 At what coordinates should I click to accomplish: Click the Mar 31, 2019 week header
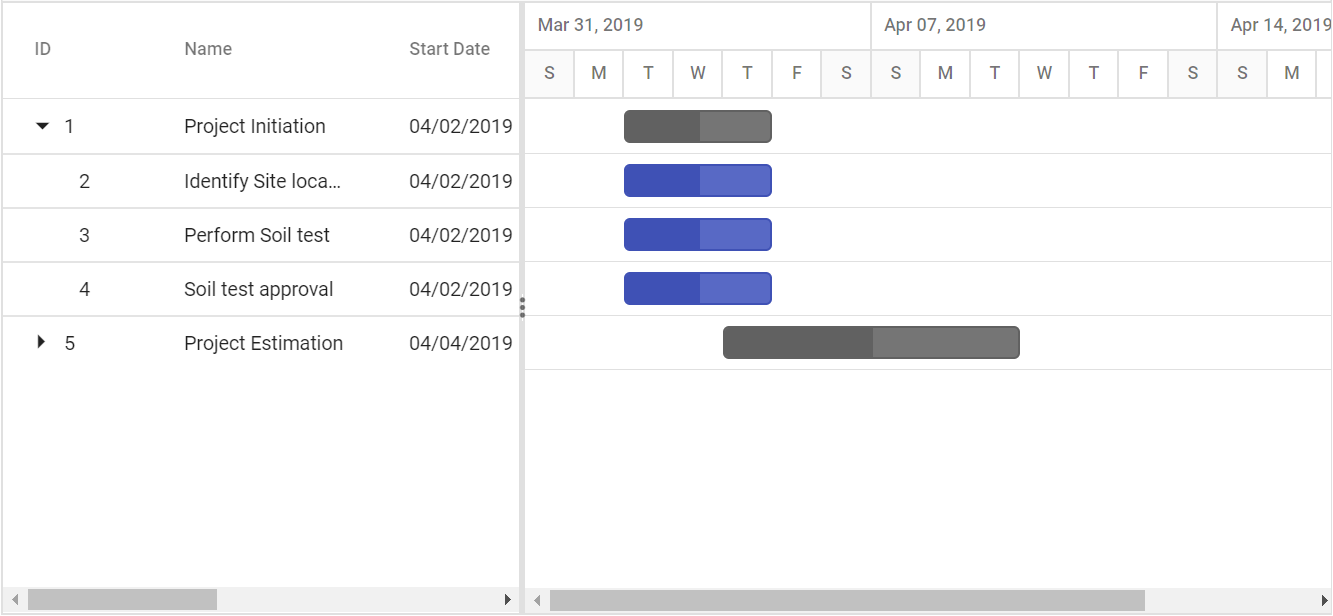tap(697, 25)
